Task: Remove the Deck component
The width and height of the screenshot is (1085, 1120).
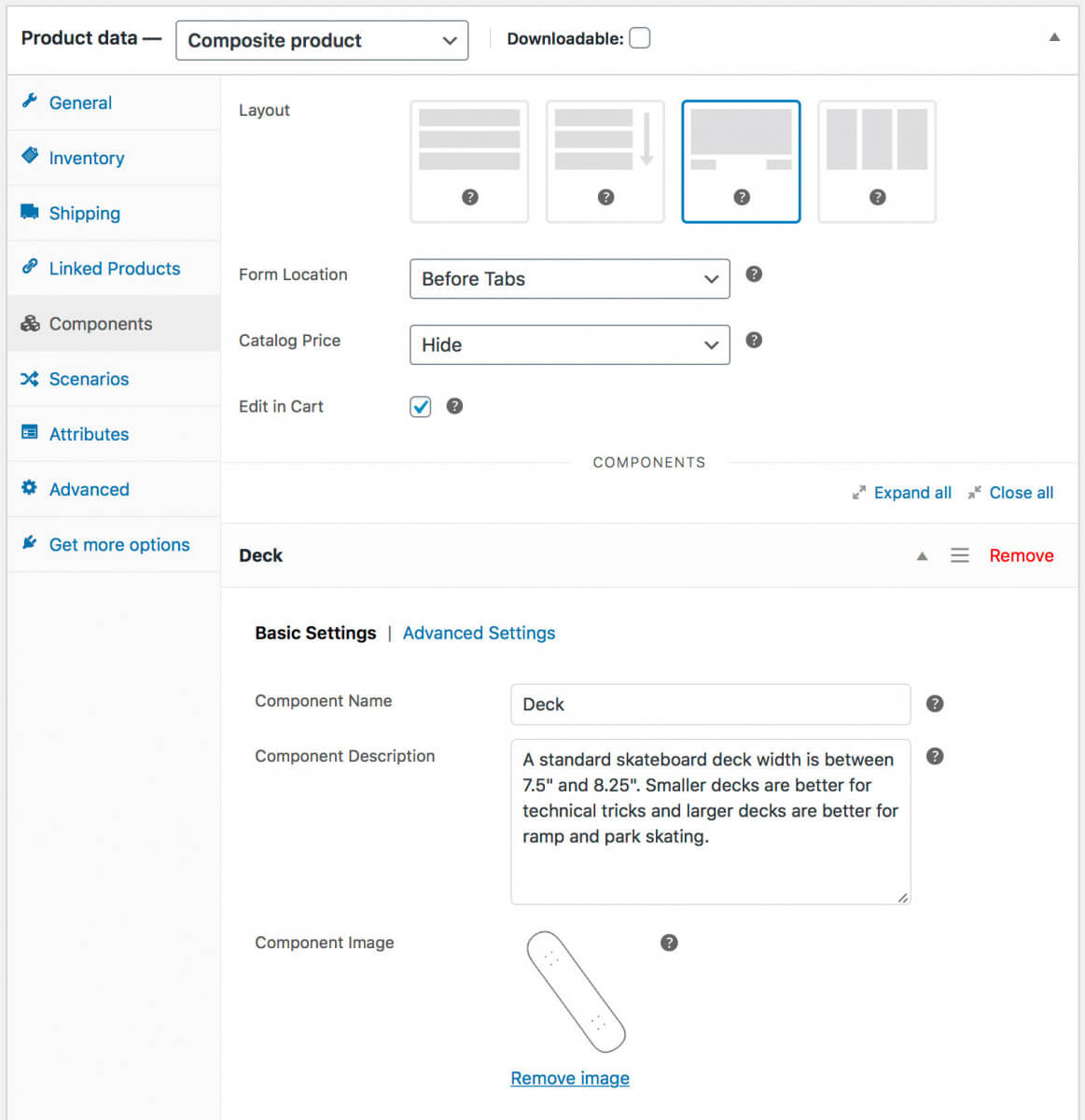Action: 1021,555
